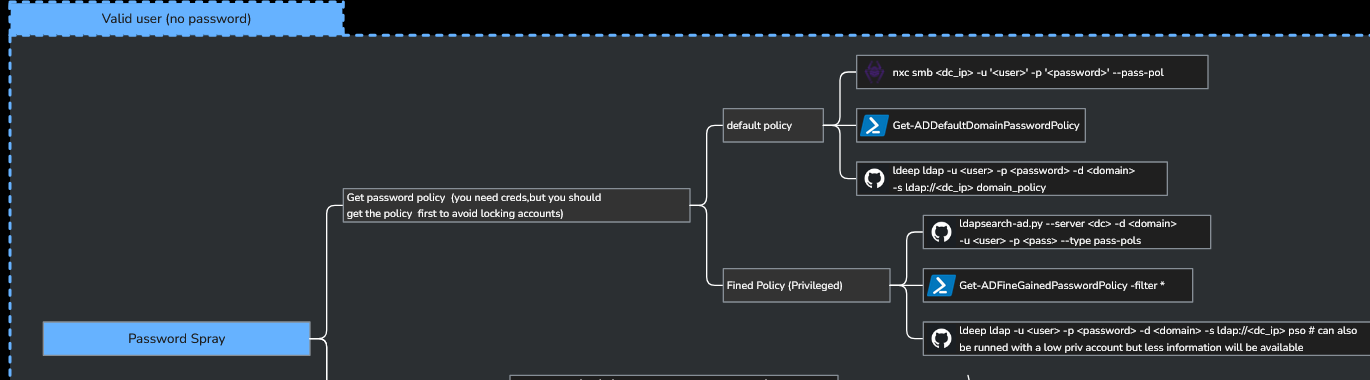This screenshot has width=1370, height=380.
Task: Click the ldeep ldap pso command text
Action: tap(1158, 338)
